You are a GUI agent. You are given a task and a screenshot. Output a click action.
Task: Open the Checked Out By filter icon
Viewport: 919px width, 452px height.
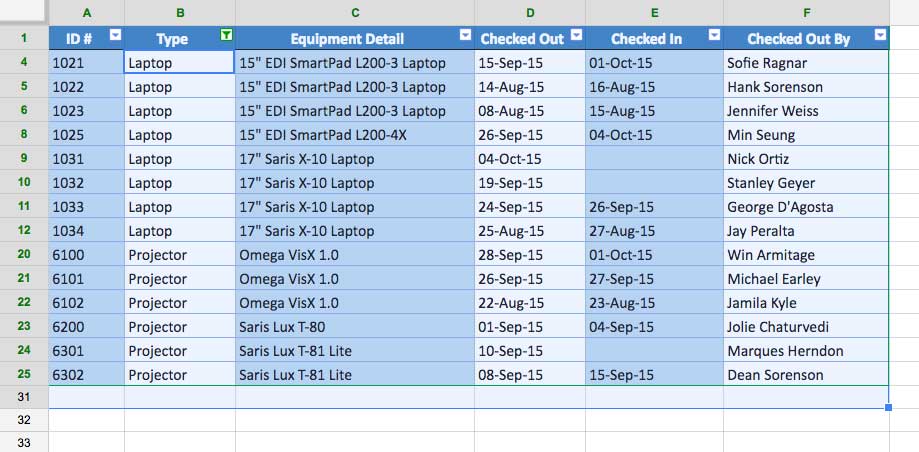[x=879, y=35]
